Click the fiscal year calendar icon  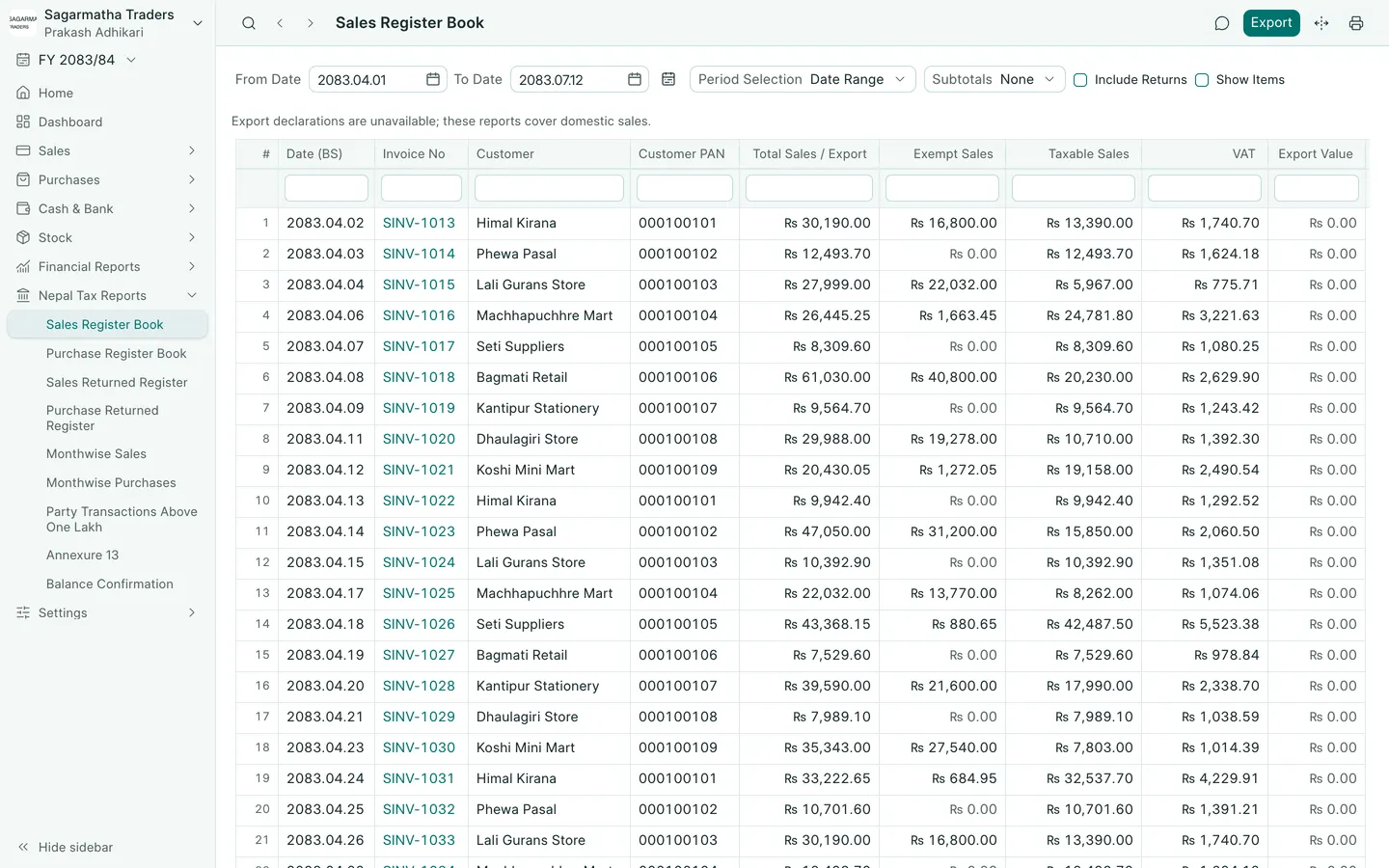[23, 60]
